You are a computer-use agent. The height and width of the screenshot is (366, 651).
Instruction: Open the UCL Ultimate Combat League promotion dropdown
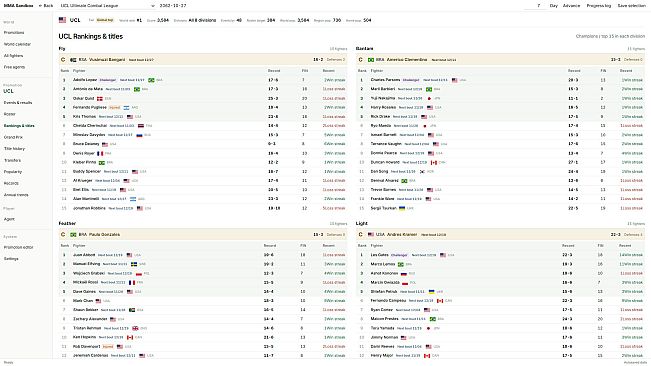[x=107, y=6]
